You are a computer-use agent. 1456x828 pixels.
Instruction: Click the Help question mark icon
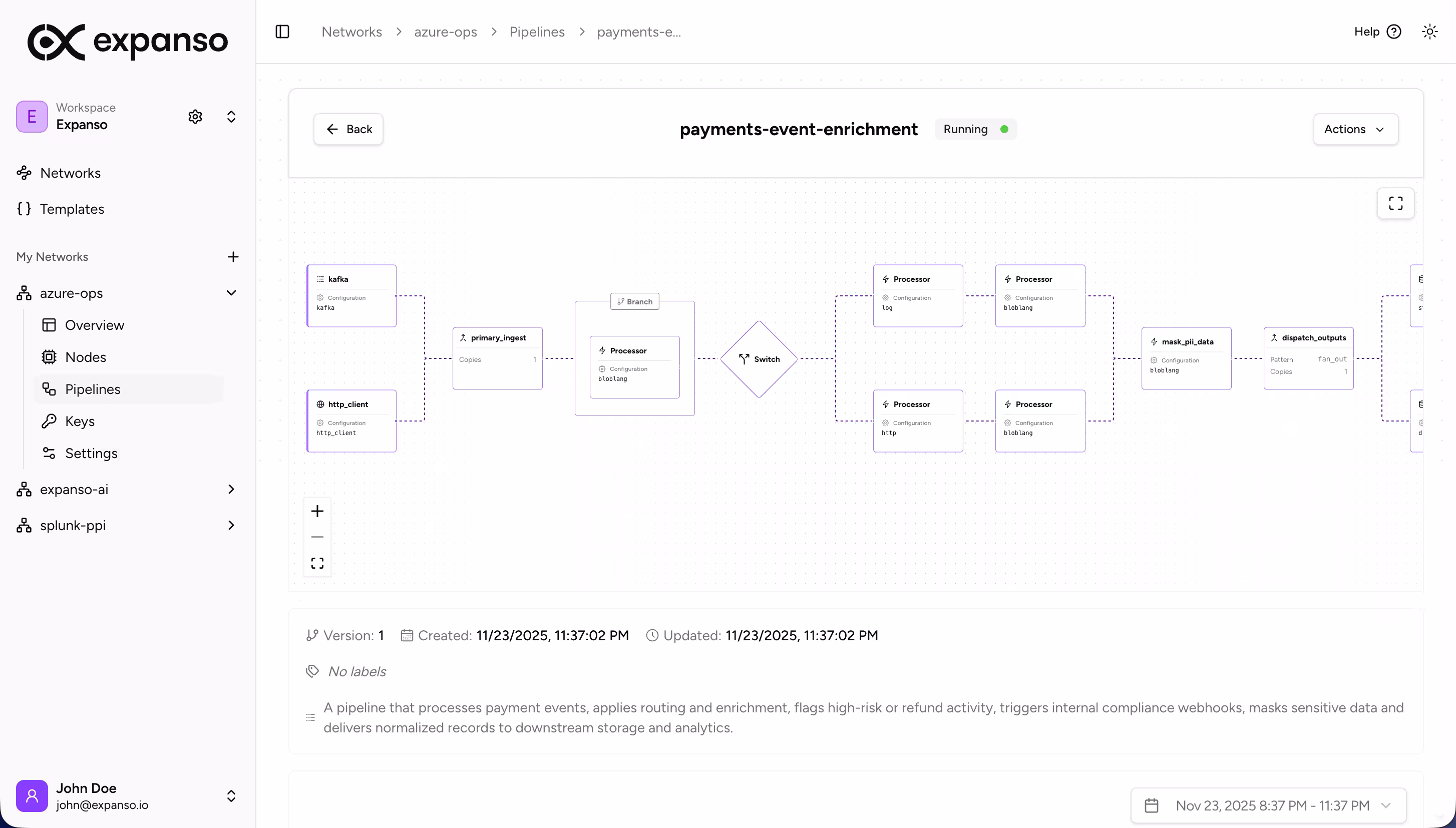(1395, 31)
